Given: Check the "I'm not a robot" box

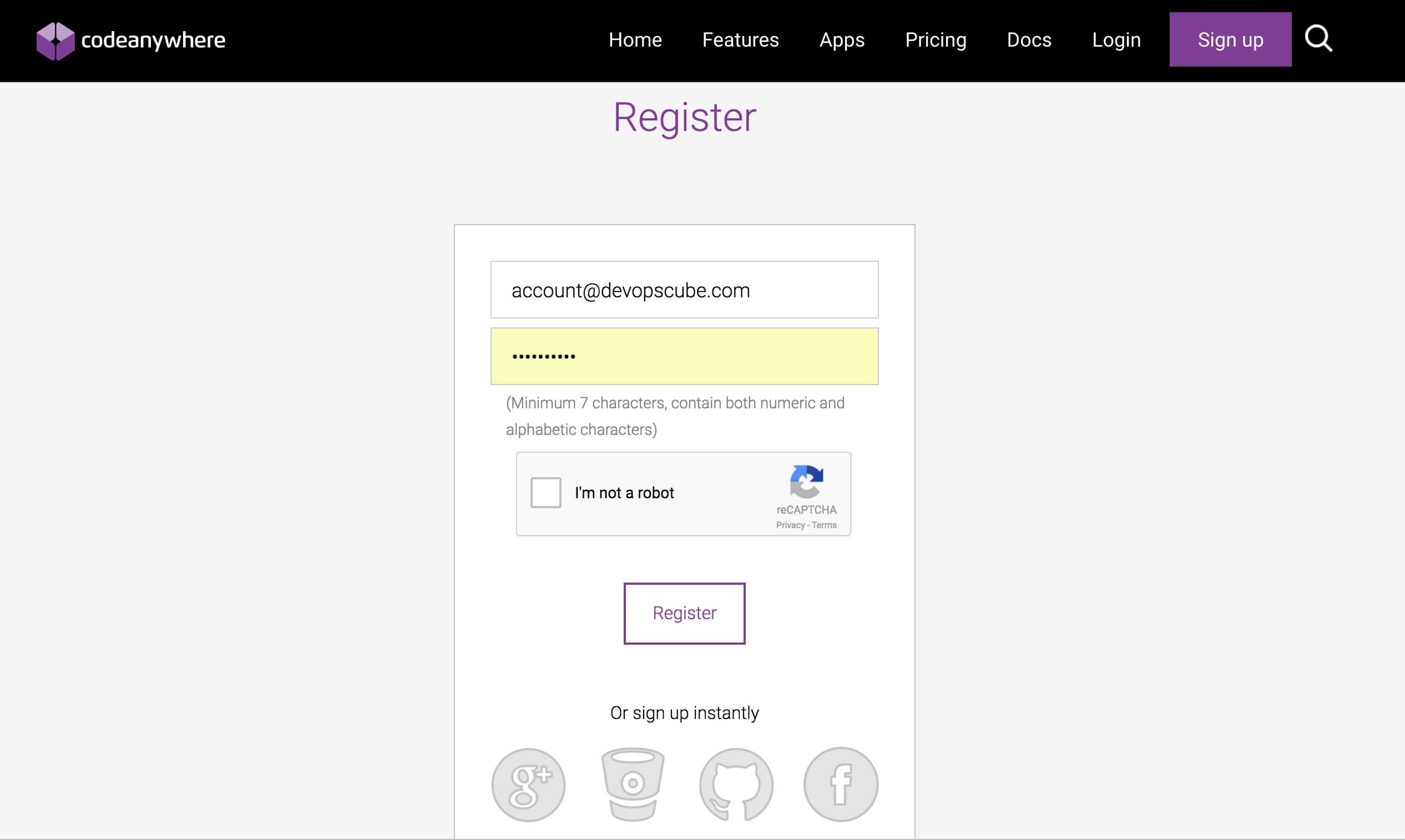Looking at the screenshot, I should click(x=545, y=493).
